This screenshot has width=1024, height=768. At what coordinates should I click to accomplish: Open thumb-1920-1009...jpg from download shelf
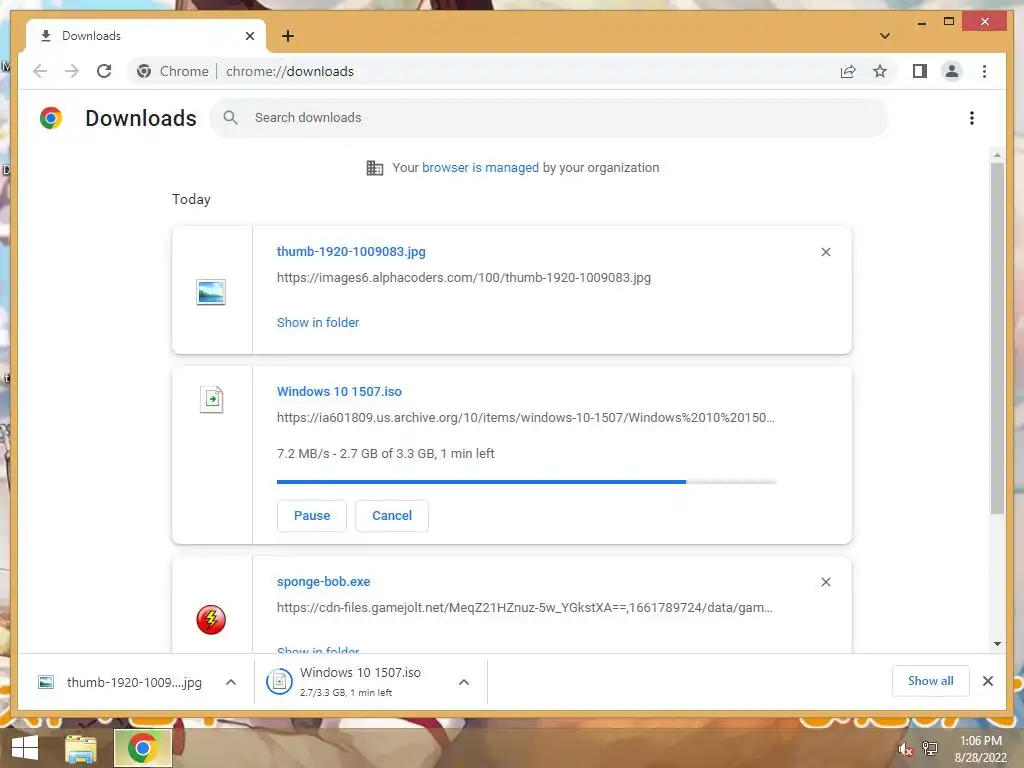tap(120, 682)
